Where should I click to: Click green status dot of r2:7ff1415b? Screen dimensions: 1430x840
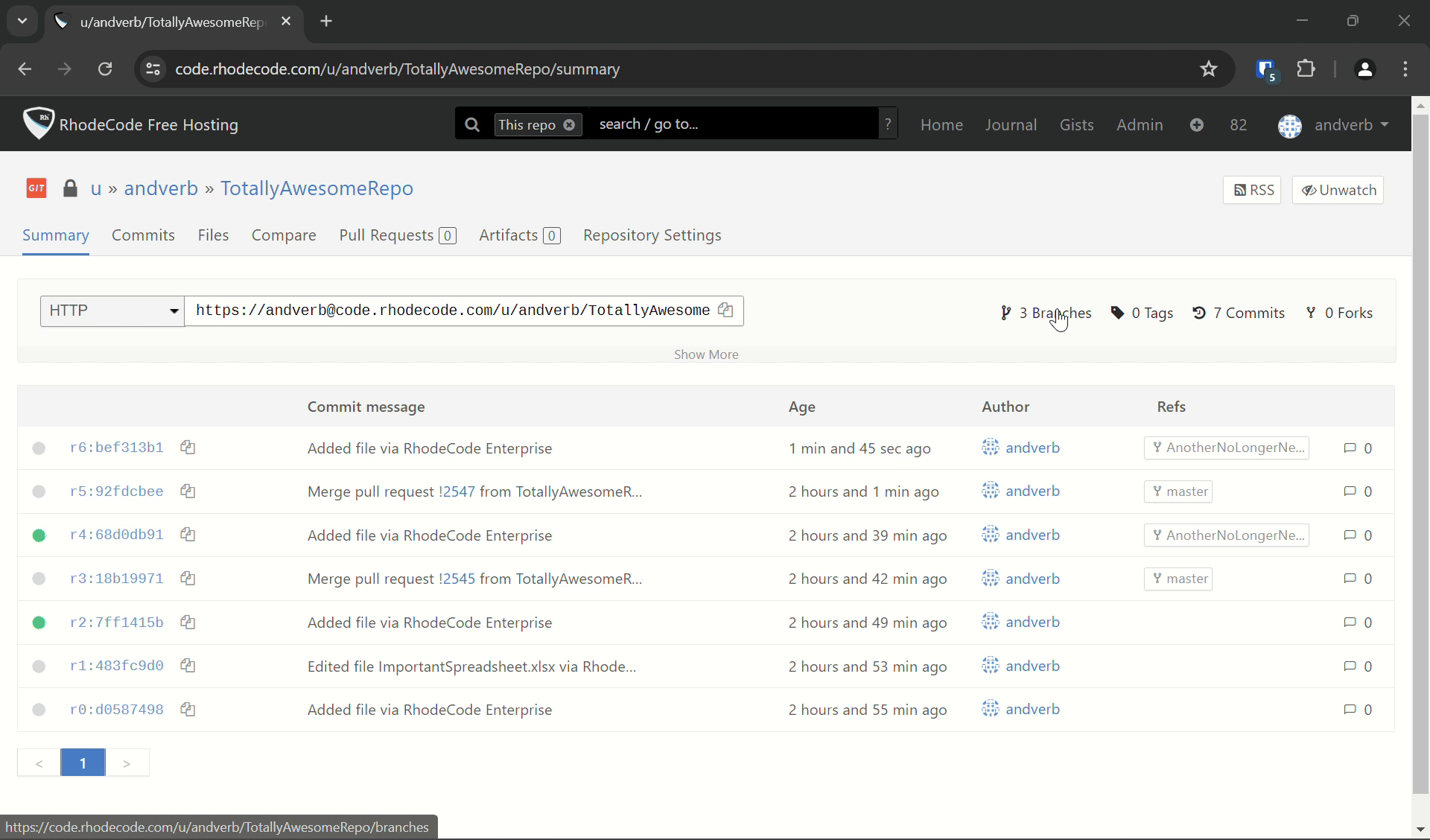click(39, 623)
